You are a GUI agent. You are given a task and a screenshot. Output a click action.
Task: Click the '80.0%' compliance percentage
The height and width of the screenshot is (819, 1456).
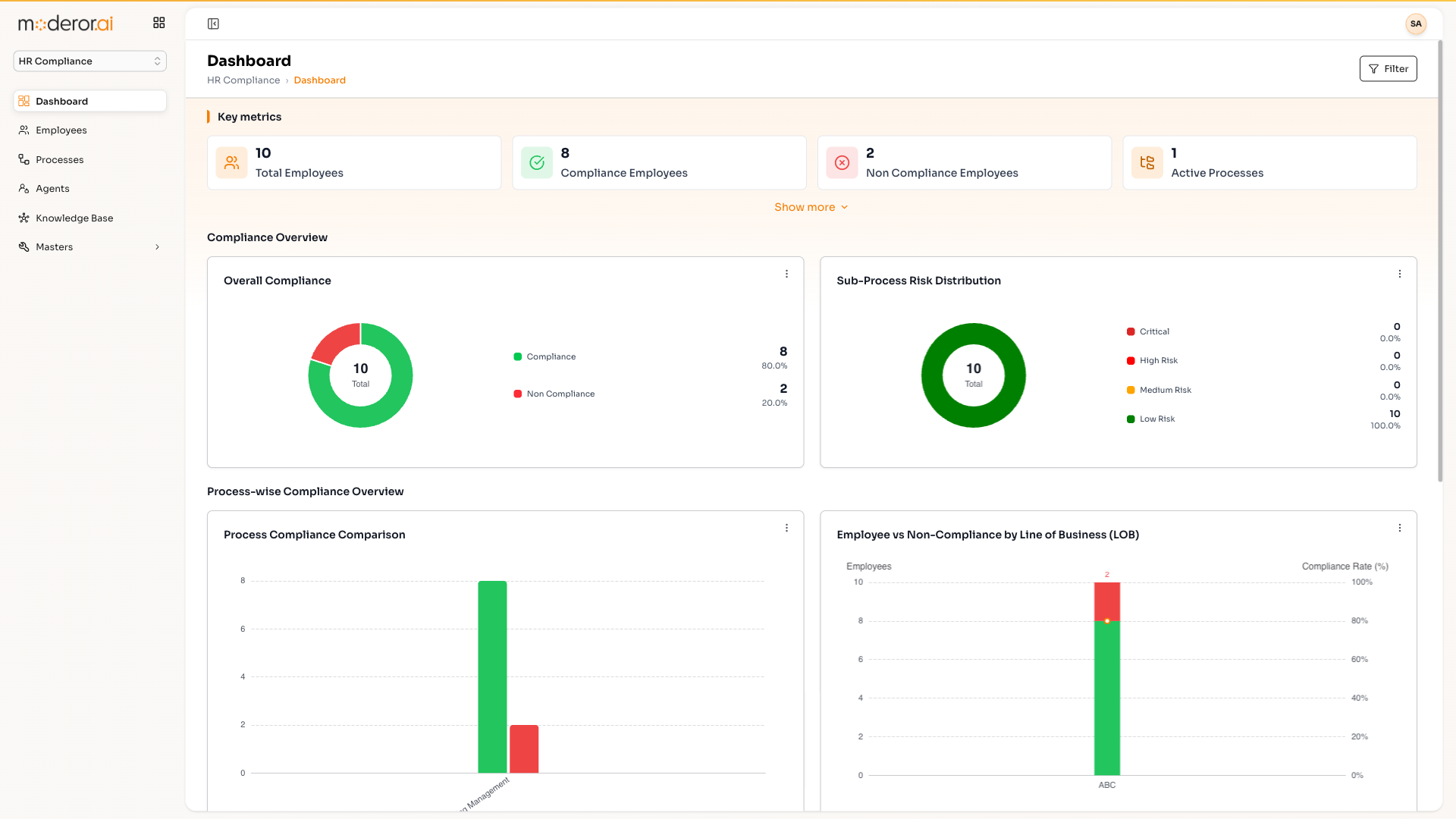(x=773, y=366)
